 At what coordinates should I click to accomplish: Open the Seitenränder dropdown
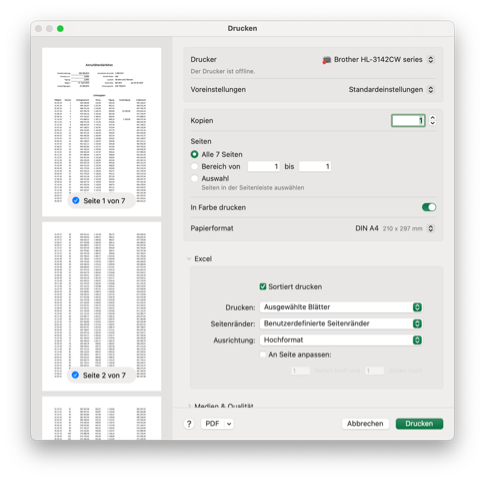(341, 323)
